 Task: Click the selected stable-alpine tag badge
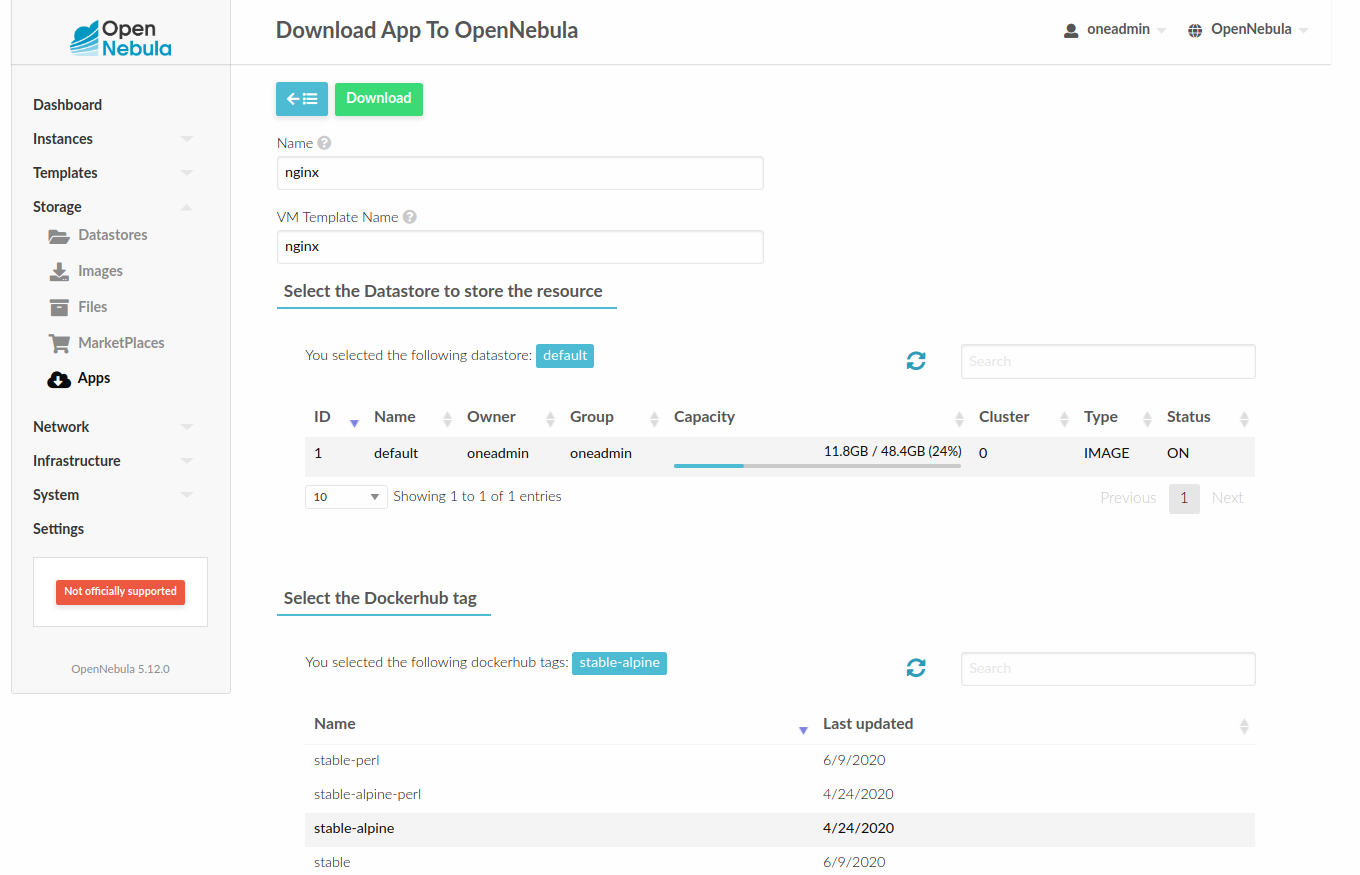(619, 663)
